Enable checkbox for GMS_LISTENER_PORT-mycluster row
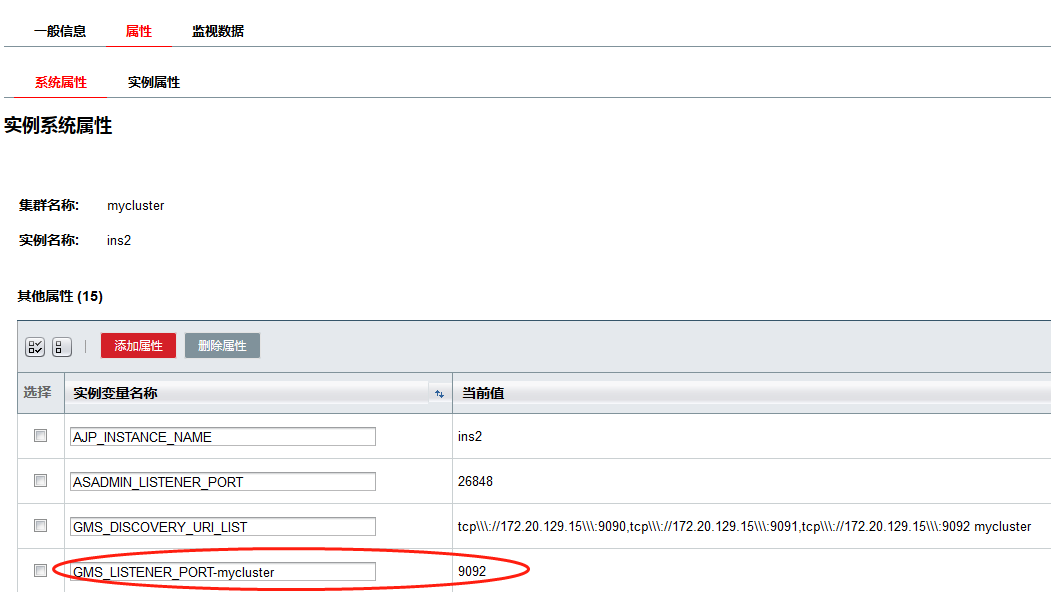 tap(41, 571)
